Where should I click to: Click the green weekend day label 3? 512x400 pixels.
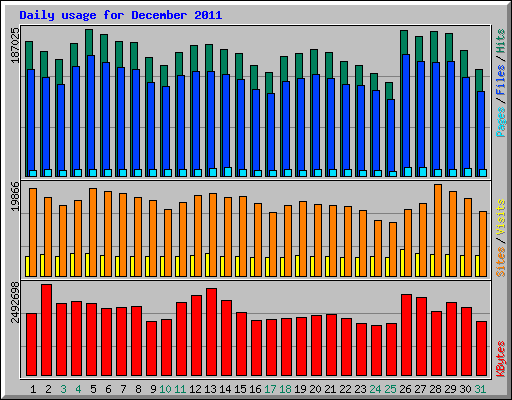(x=63, y=389)
